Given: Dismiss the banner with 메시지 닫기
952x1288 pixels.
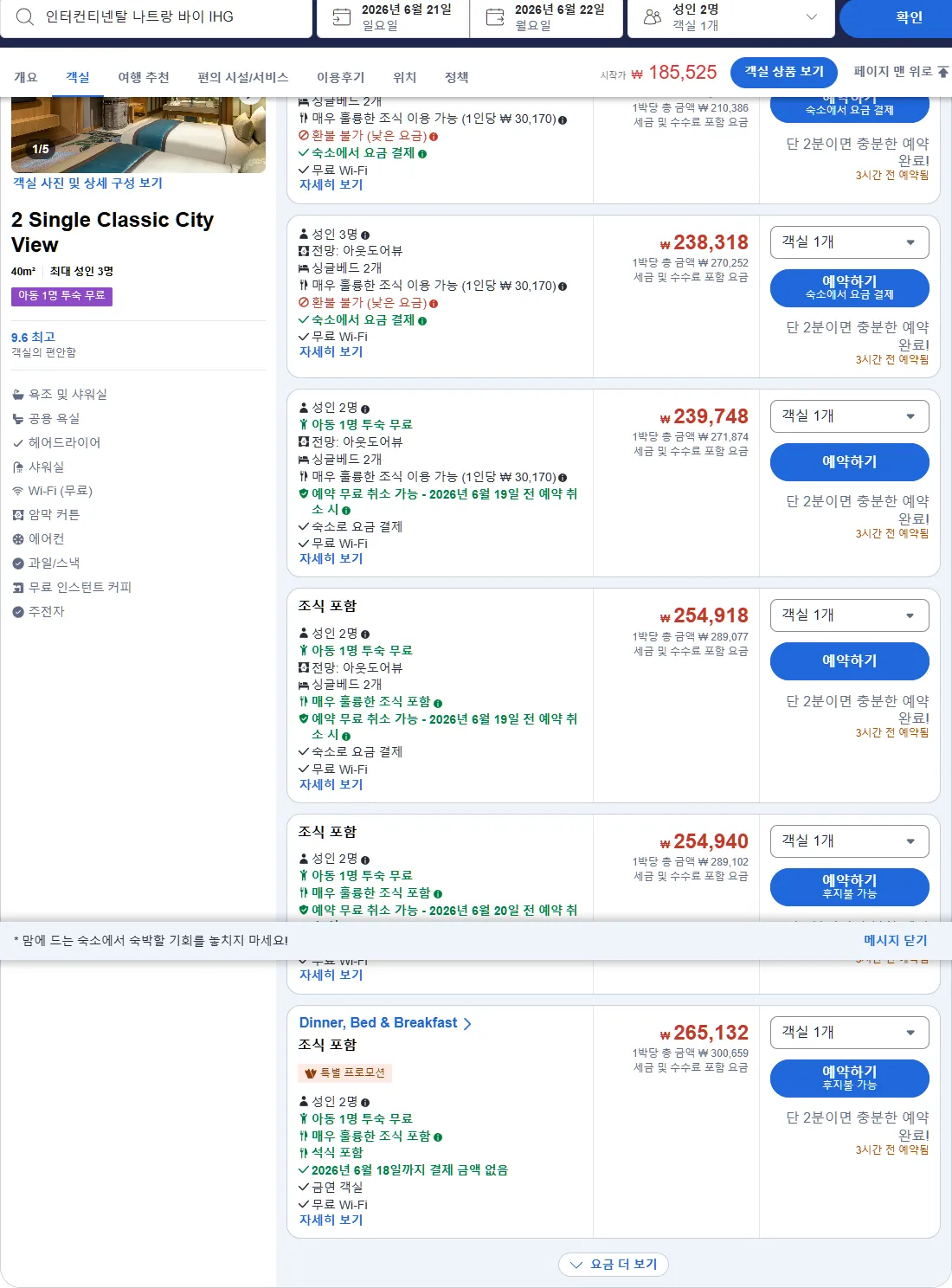Looking at the screenshot, I should [x=896, y=940].
